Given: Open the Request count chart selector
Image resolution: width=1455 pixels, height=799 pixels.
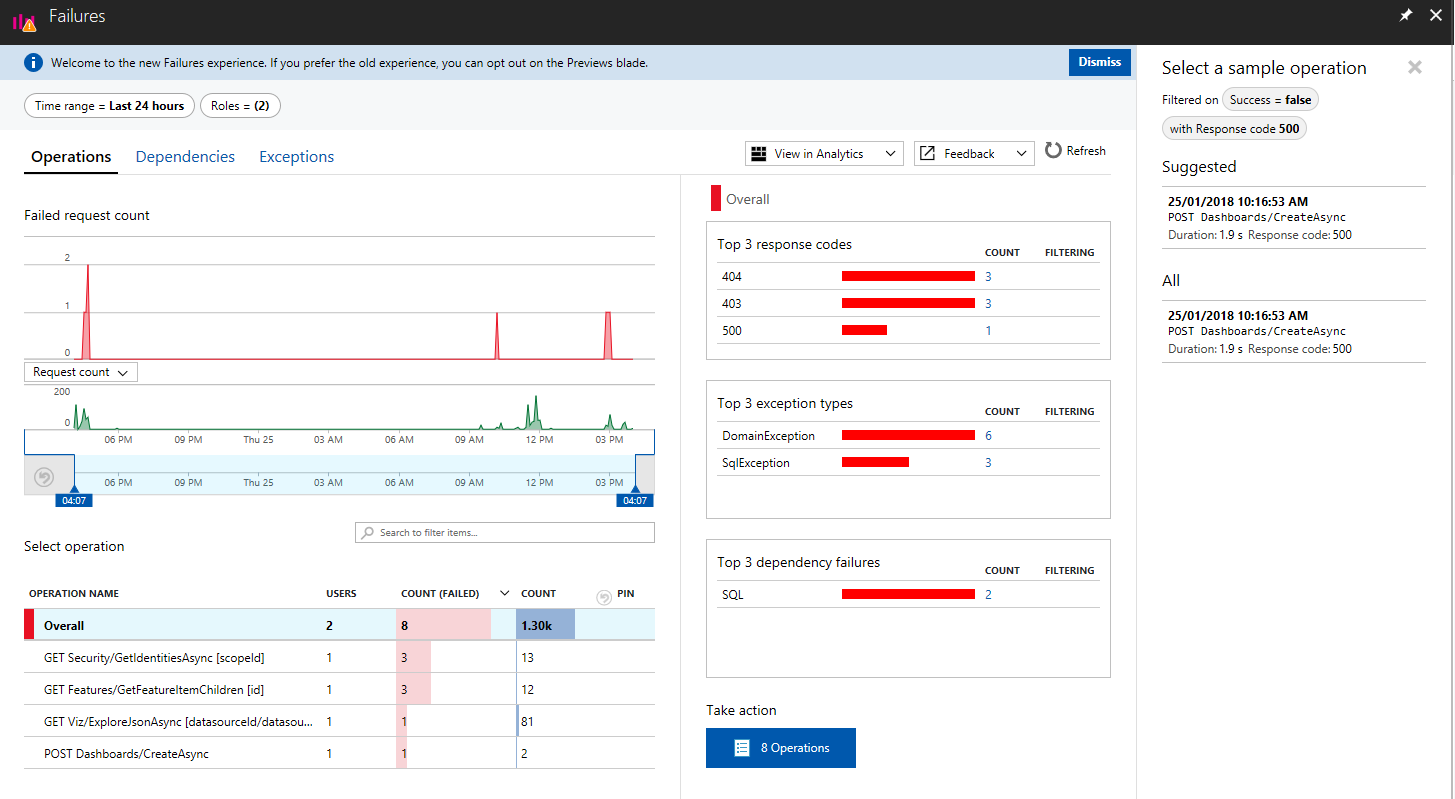Looking at the screenshot, I should [80, 372].
